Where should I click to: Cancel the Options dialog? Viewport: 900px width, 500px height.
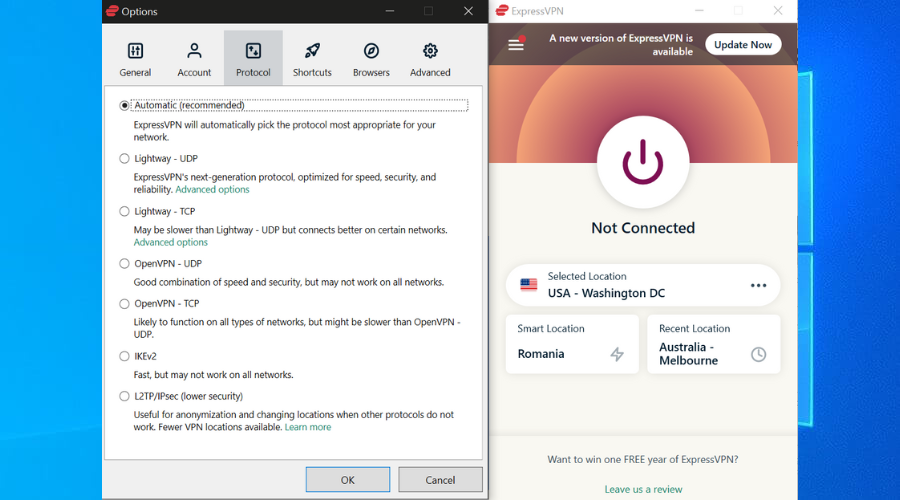point(440,479)
